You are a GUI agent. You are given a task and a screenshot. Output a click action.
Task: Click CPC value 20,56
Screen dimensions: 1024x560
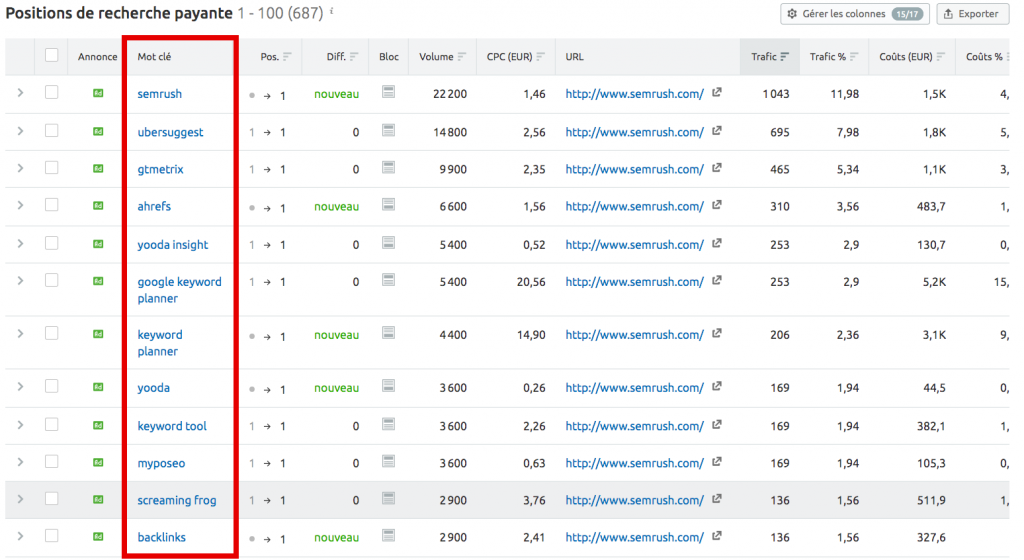(x=531, y=282)
